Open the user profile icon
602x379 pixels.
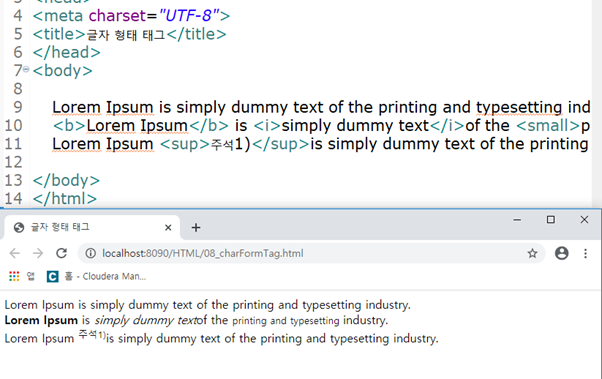(561, 253)
